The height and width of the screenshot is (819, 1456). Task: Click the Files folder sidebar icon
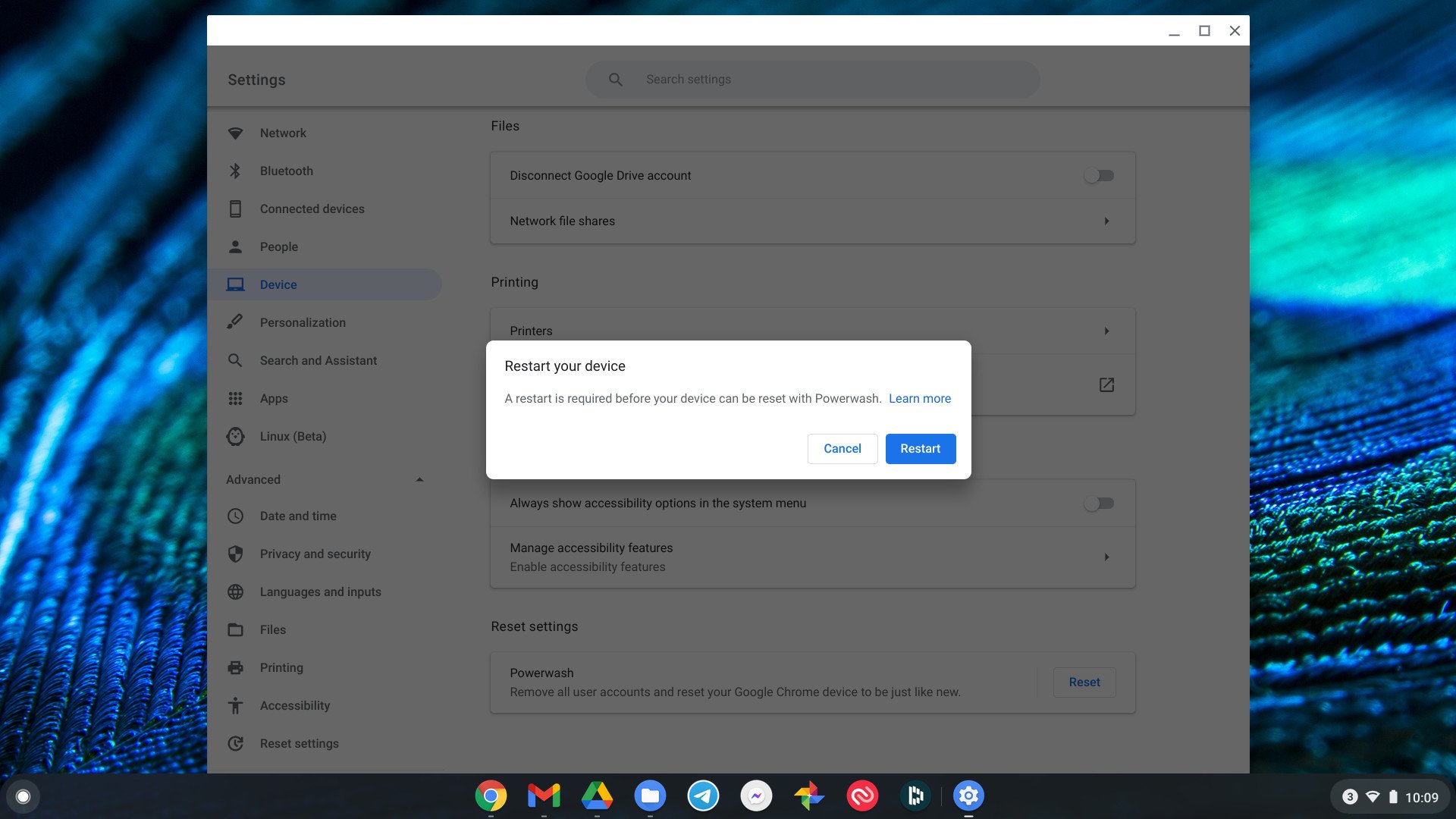point(235,629)
